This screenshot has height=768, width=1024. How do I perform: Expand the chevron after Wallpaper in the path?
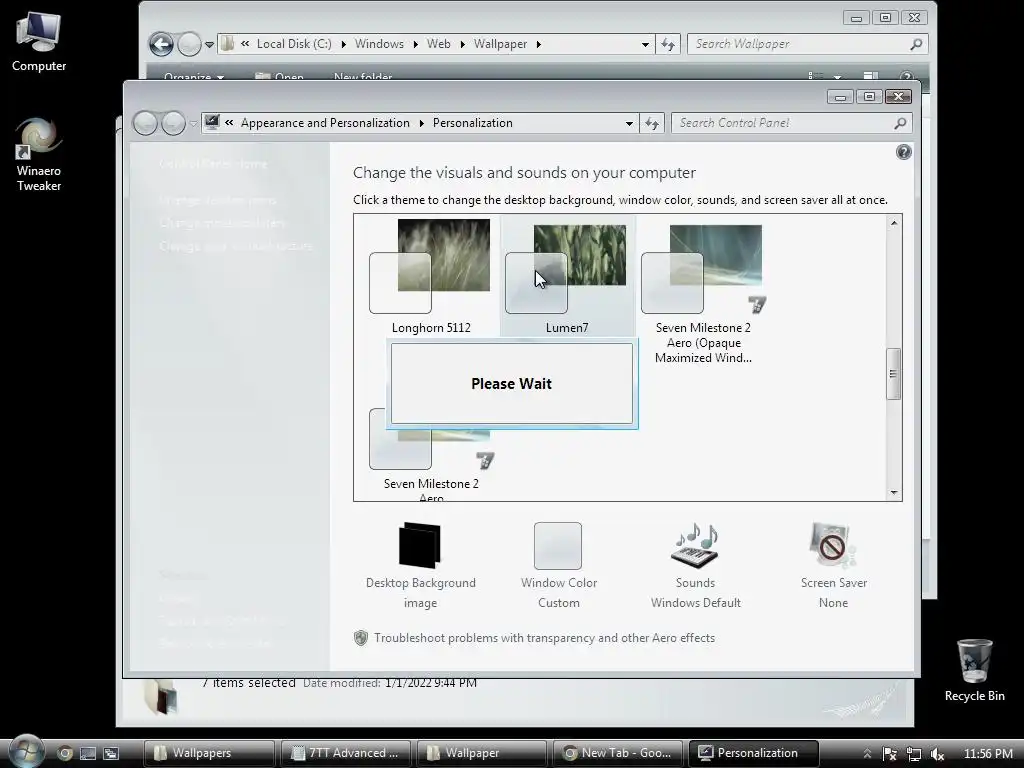coord(539,44)
